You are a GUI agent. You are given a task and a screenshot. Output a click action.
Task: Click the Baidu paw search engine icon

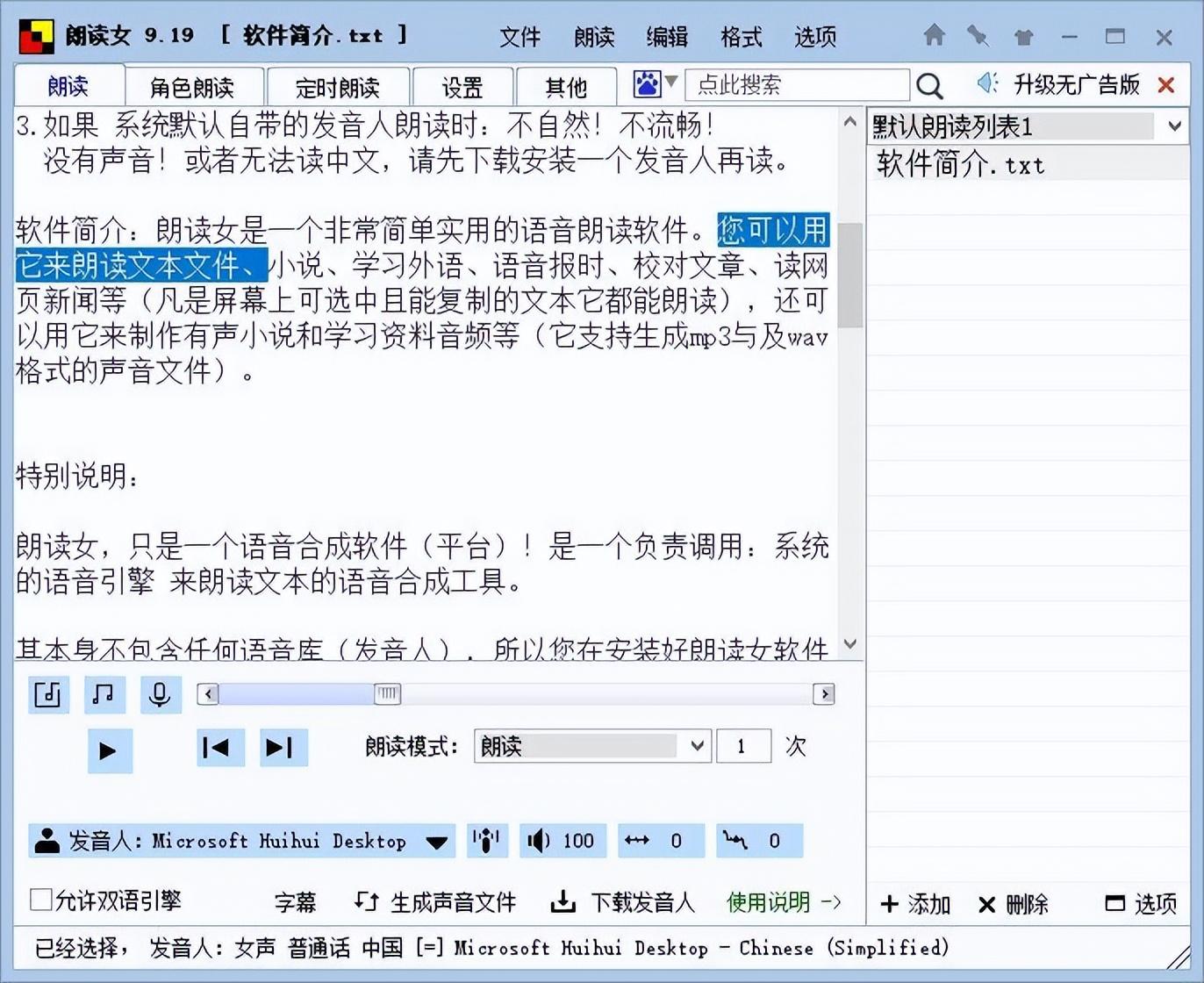tap(647, 84)
